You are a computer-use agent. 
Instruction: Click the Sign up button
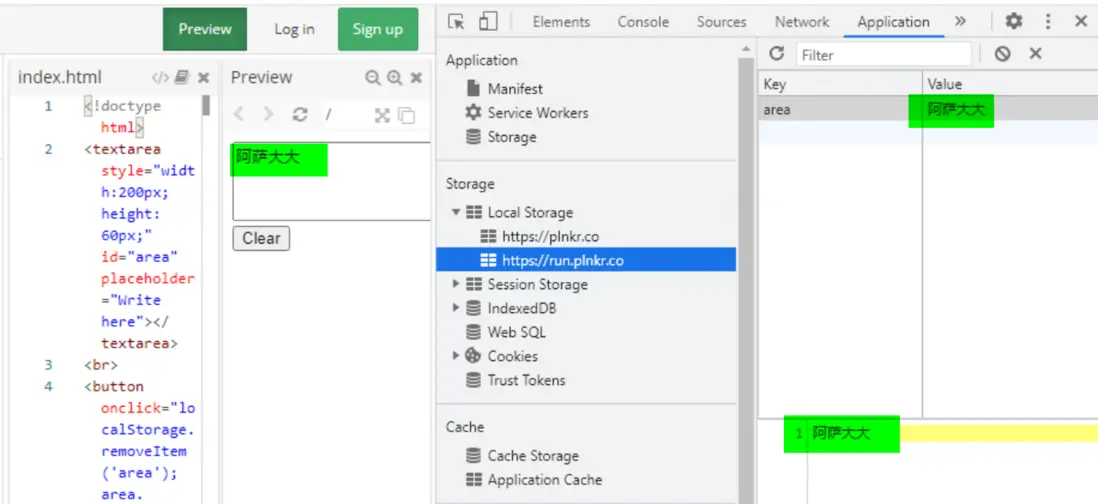point(377,29)
